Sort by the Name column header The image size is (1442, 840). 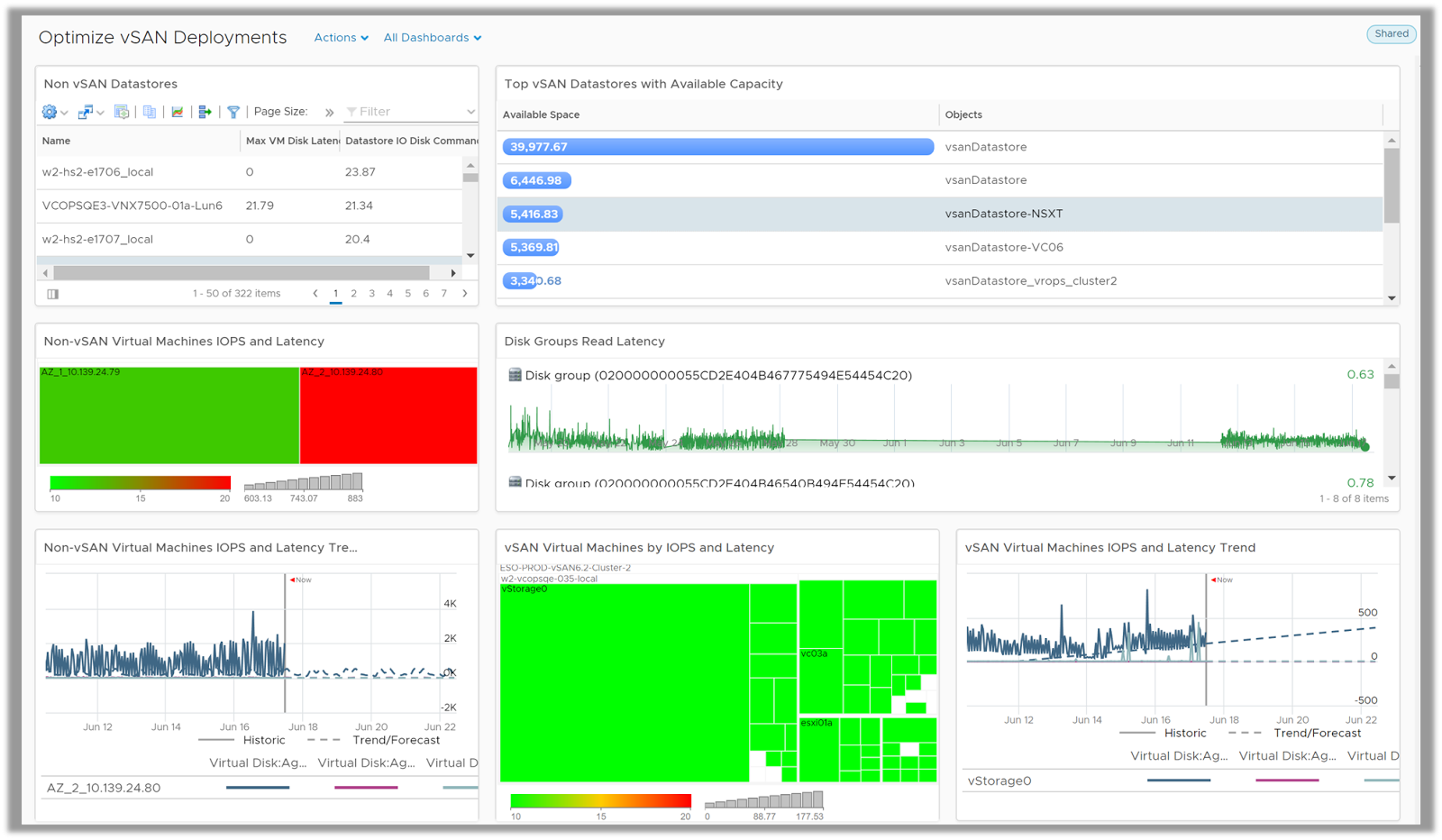click(x=56, y=141)
